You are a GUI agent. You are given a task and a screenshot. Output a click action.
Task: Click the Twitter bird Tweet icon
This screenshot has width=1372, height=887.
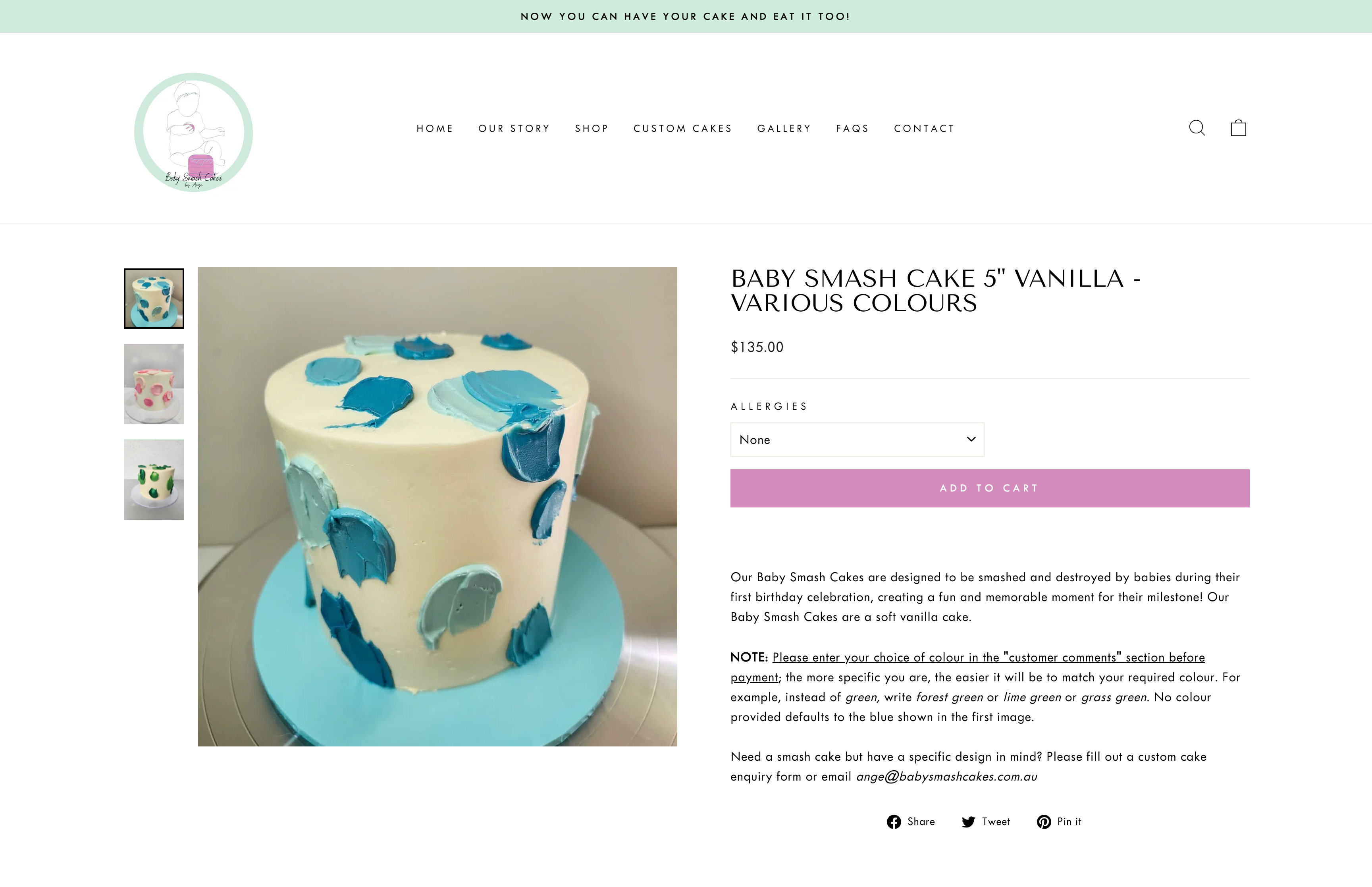(x=968, y=821)
